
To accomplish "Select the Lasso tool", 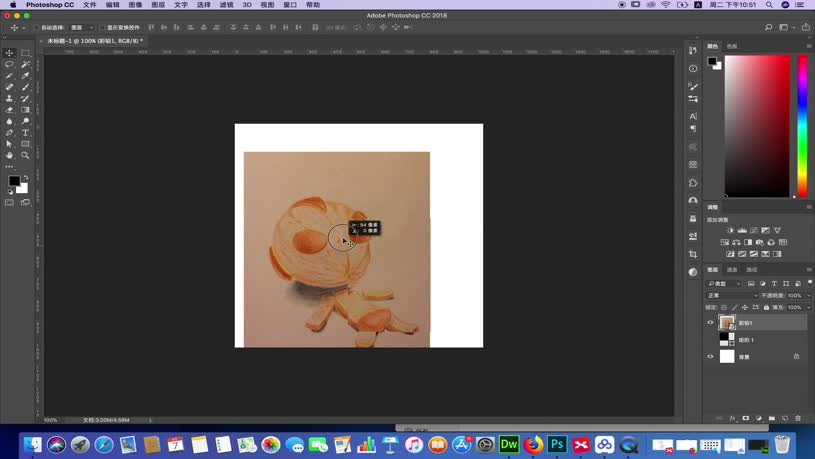I will click(9, 64).
